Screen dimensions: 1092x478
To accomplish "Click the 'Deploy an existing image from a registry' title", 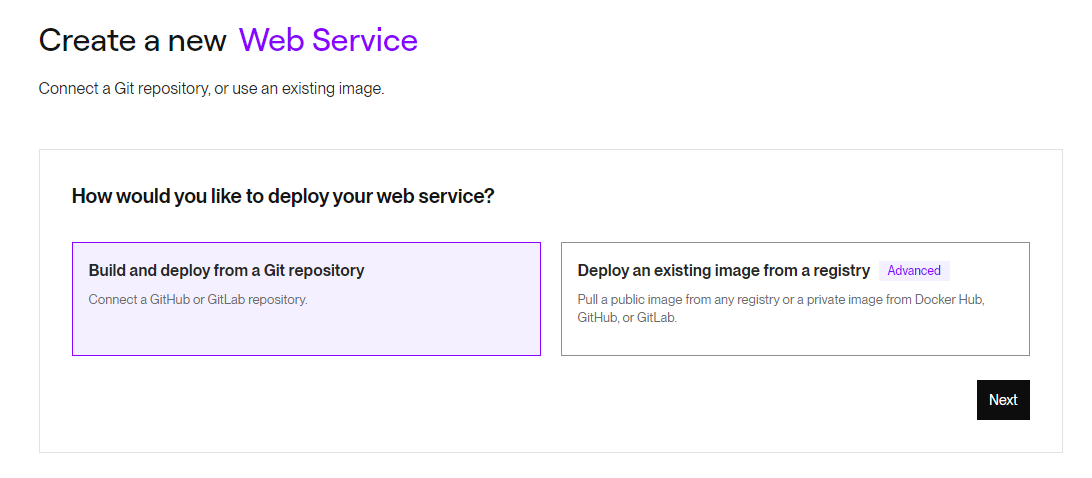I will pyautogui.click(x=723, y=270).
